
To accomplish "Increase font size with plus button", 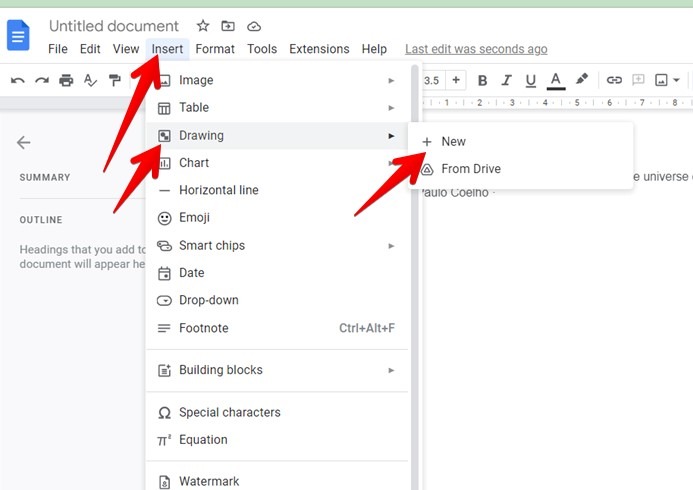I will pos(456,80).
